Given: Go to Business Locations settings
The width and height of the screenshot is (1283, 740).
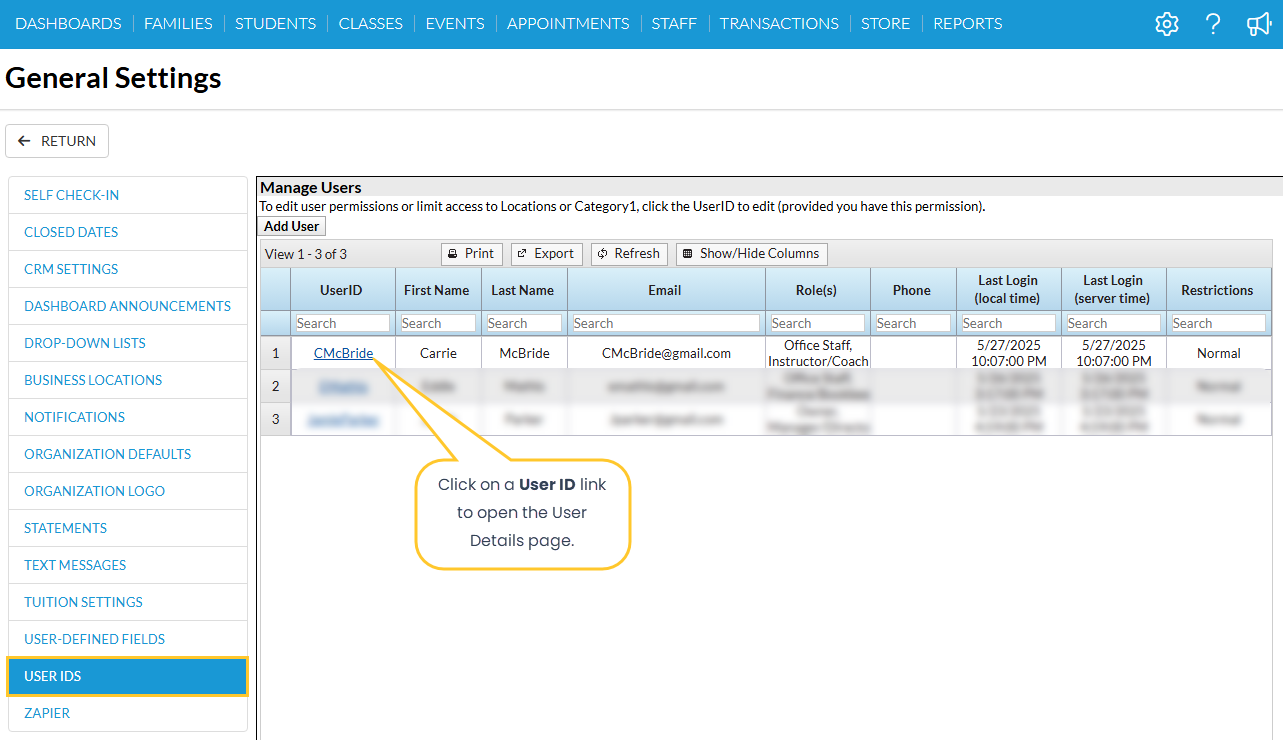Looking at the screenshot, I should pos(128,380).
